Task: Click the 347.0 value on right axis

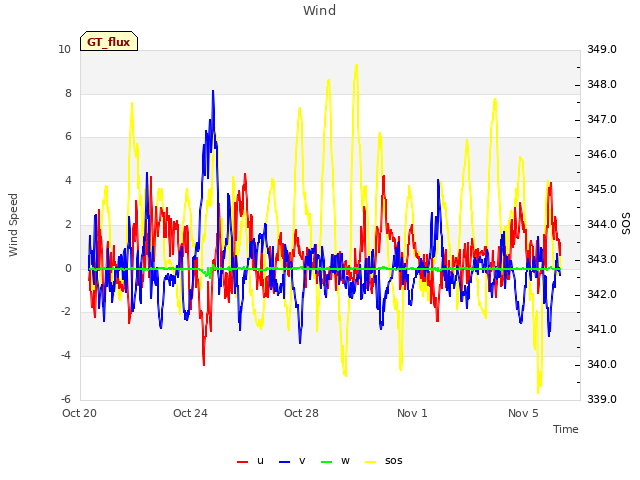Action: point(602,120)
